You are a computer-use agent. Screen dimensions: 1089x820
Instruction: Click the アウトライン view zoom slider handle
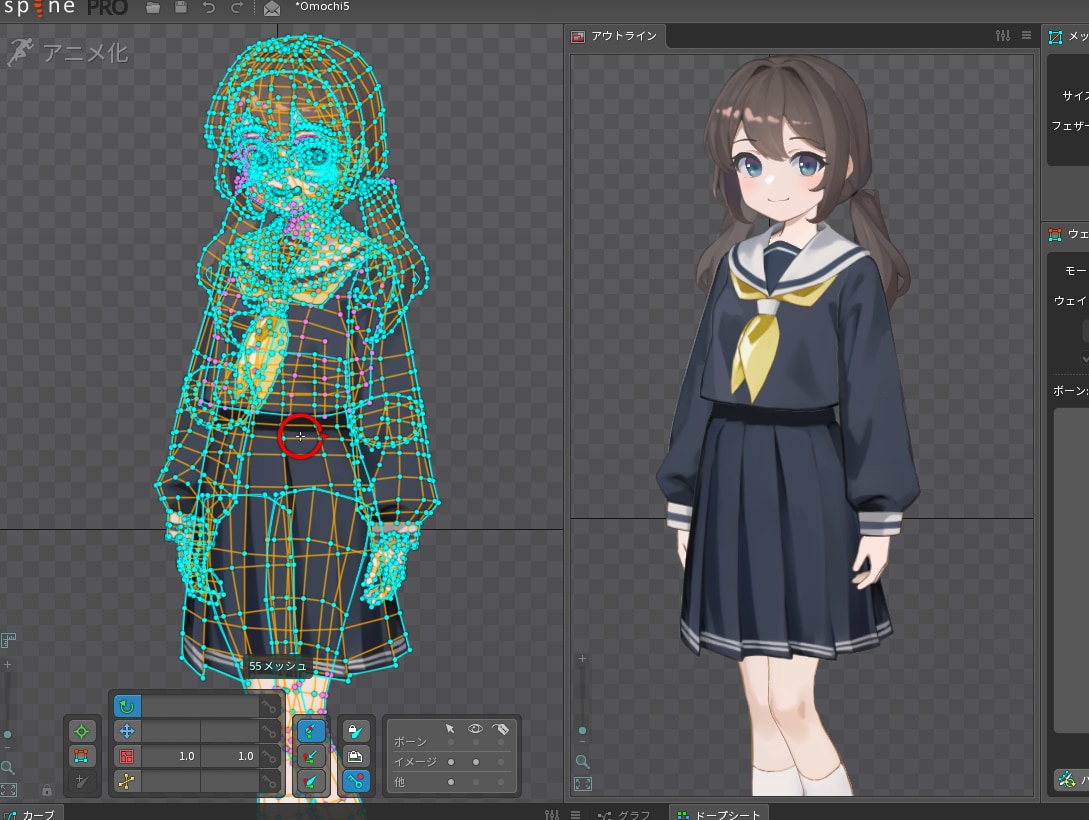tap(583, 730)
